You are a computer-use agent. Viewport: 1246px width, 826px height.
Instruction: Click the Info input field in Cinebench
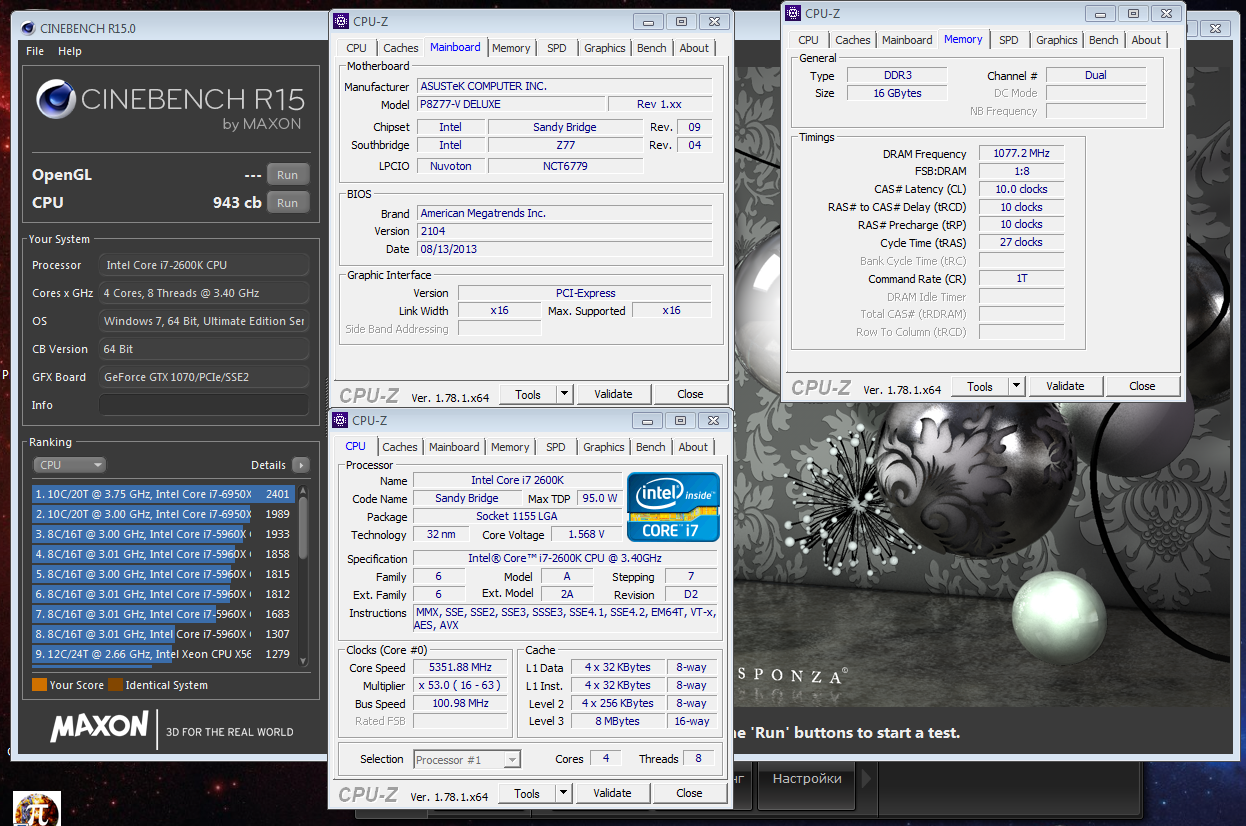tap(204, 405)
